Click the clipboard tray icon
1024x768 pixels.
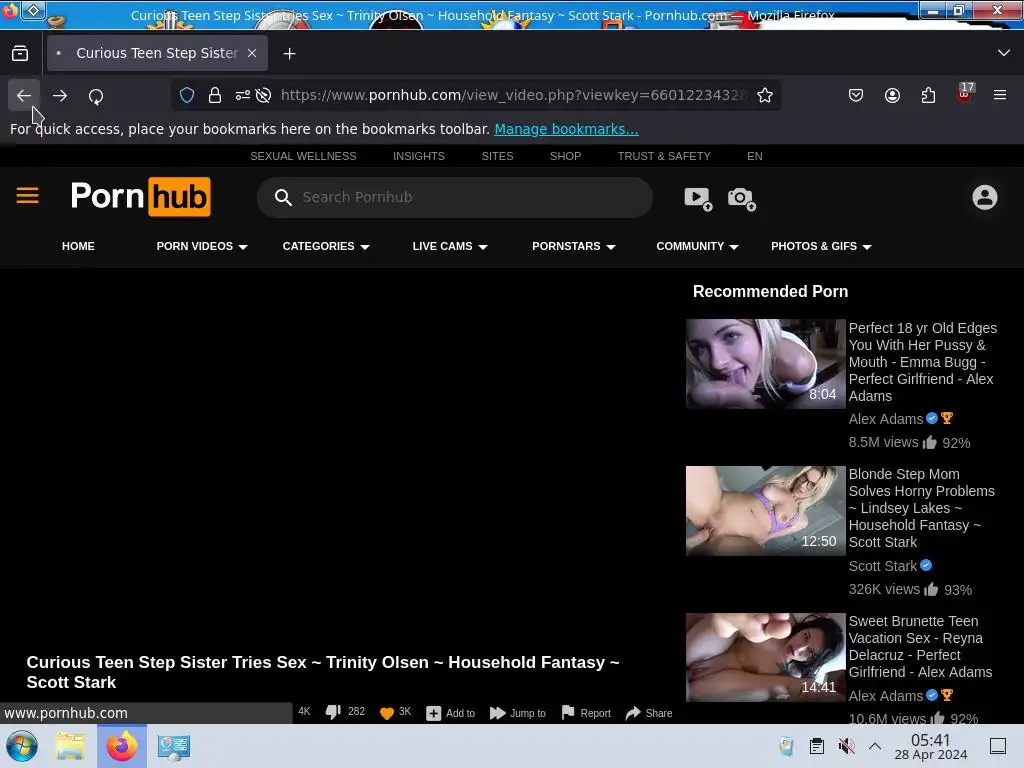816,746
